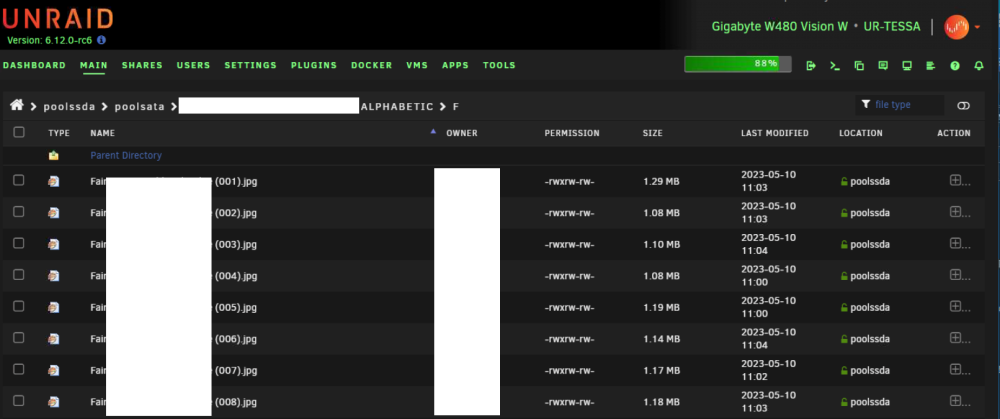Check the box for (006).jpg
Image resolution: width=1000 pixels, height=419 pixels.
click(18, 338)
